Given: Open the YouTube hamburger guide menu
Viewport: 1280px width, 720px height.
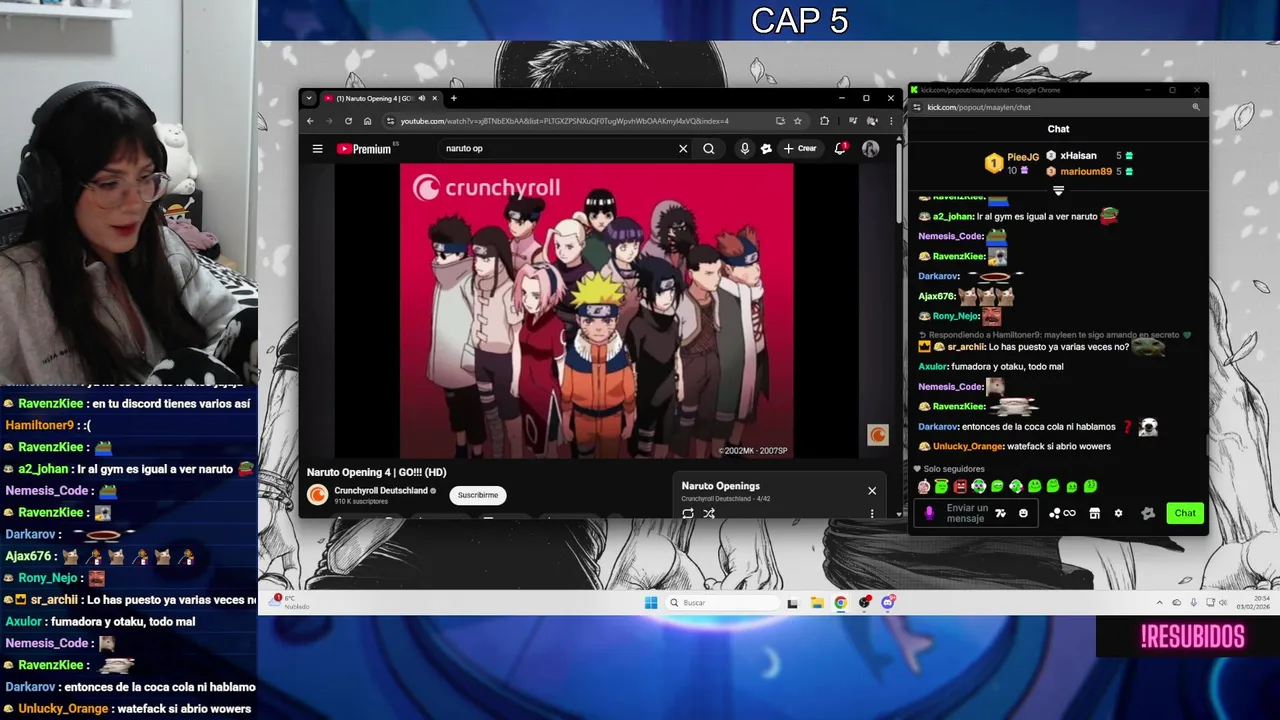Looking at the screenshot, I should pos(317,149).
